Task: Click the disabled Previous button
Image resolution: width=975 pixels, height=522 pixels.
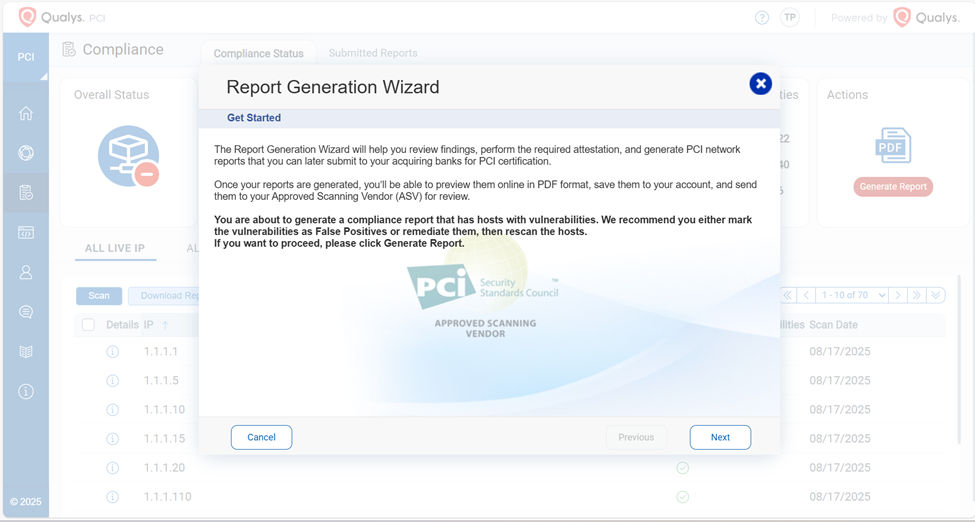Action: click(x=635, y=437)
